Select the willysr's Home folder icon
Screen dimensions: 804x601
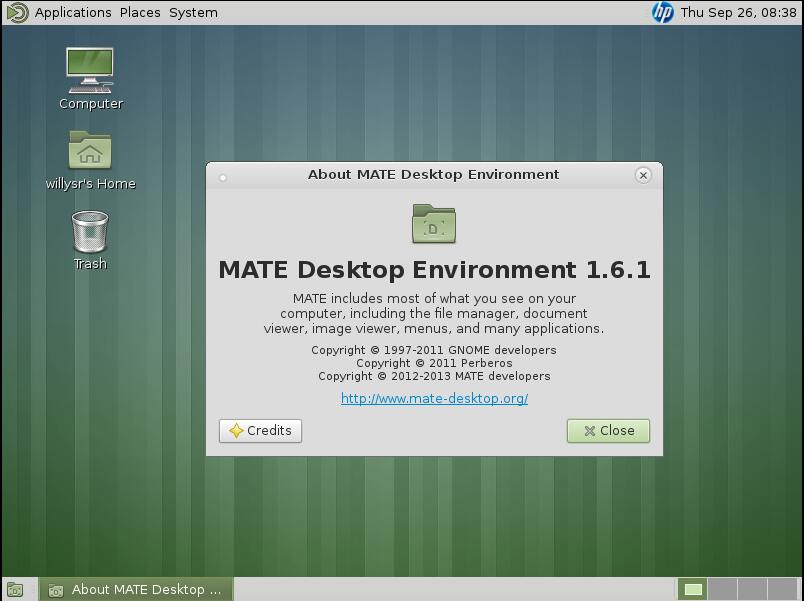pos(90,160)
